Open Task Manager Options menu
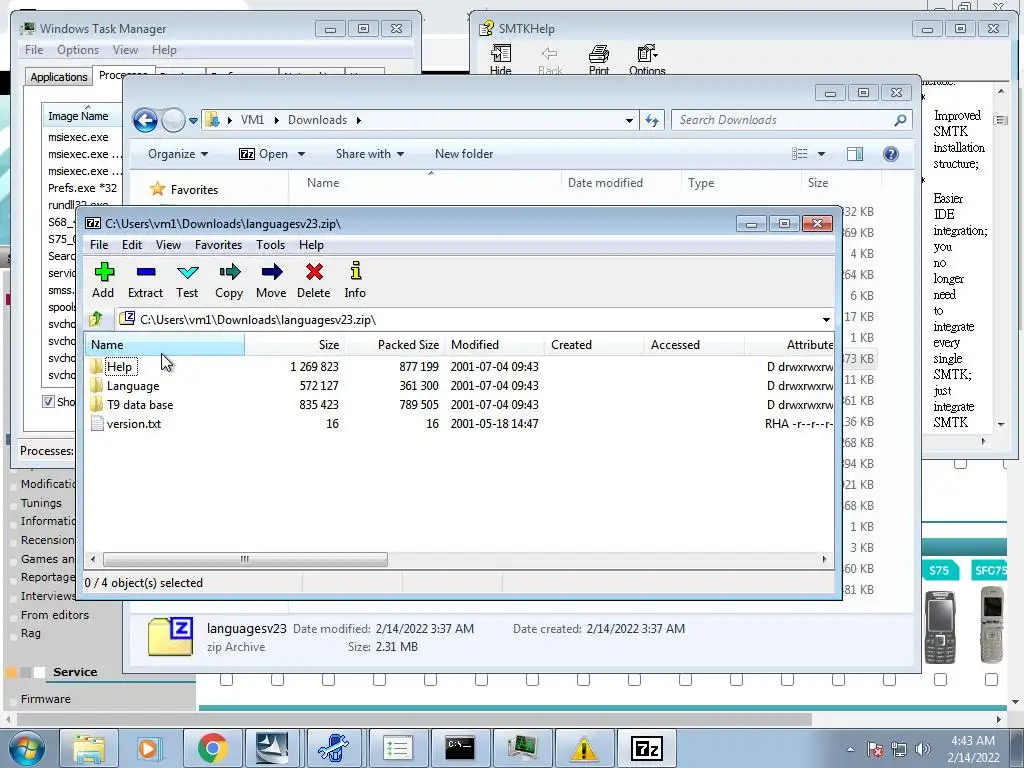The height and width of the screenshot is (768, 1024). 78,50
